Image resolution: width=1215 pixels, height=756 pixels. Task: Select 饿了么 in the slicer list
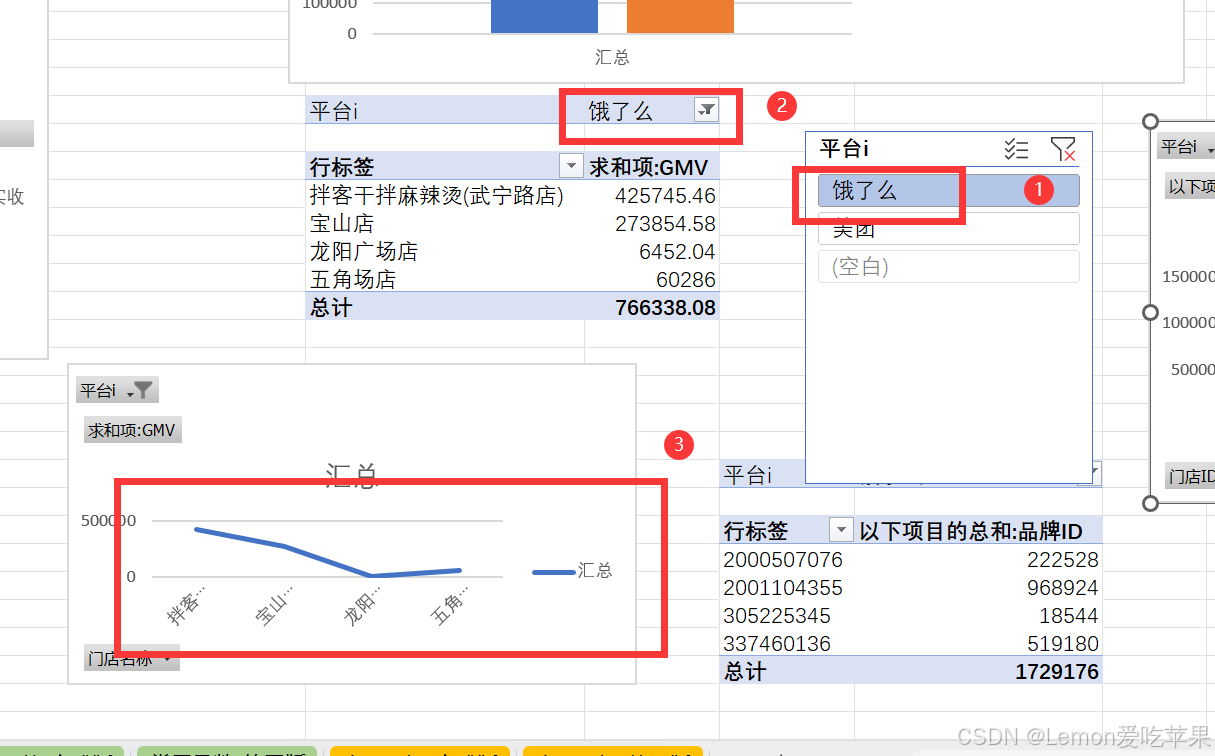[x=948, y=190]
